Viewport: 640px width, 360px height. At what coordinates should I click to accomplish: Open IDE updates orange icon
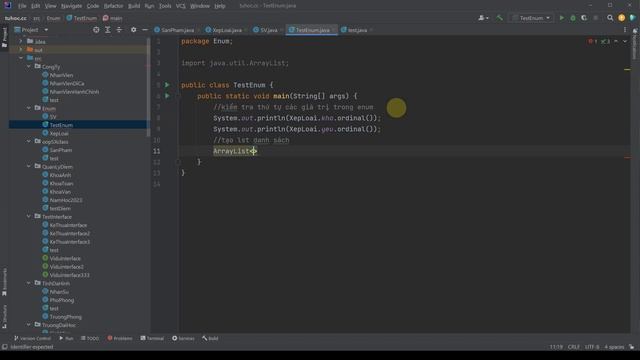[621, 18]
